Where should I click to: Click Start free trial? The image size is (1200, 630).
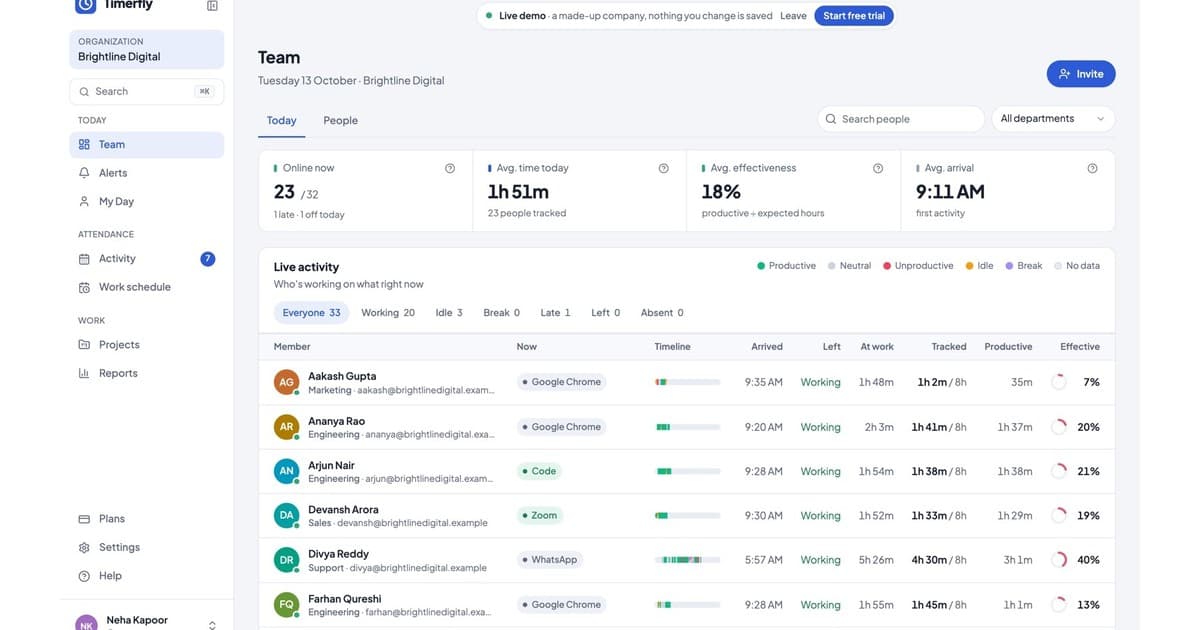[854, 16]
